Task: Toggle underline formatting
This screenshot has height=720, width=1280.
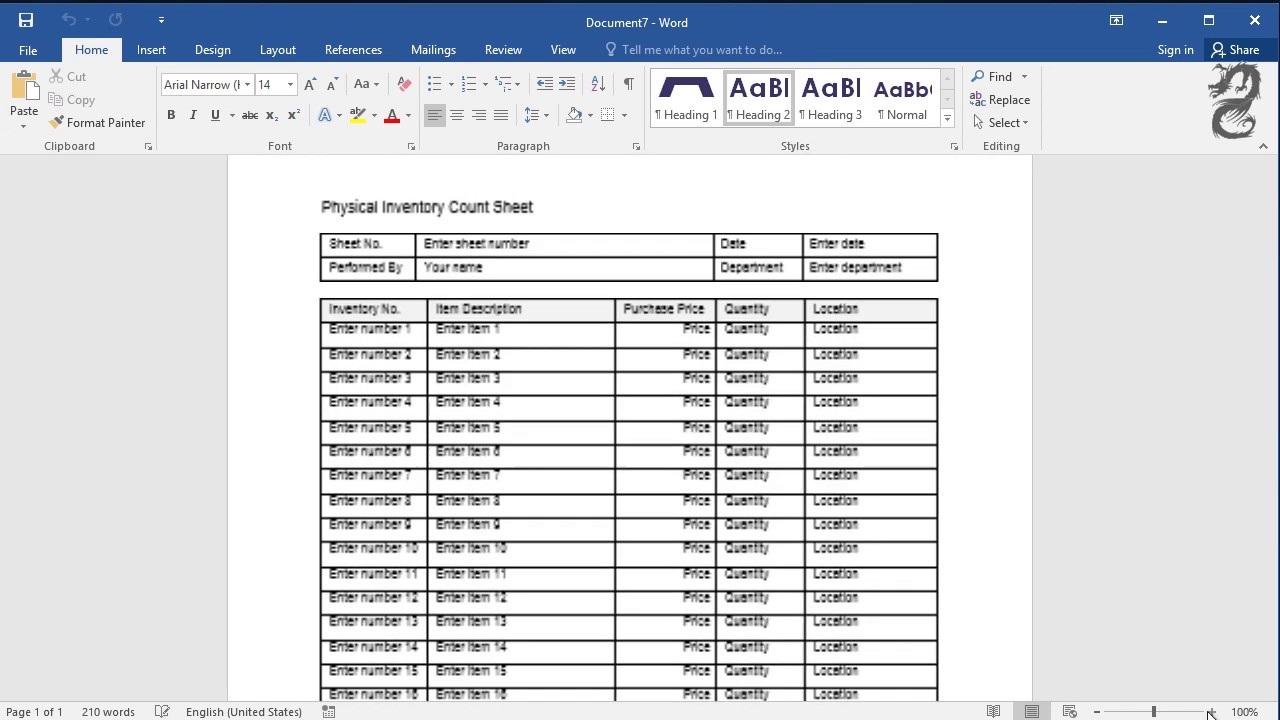Action: (x=215, y=116)
